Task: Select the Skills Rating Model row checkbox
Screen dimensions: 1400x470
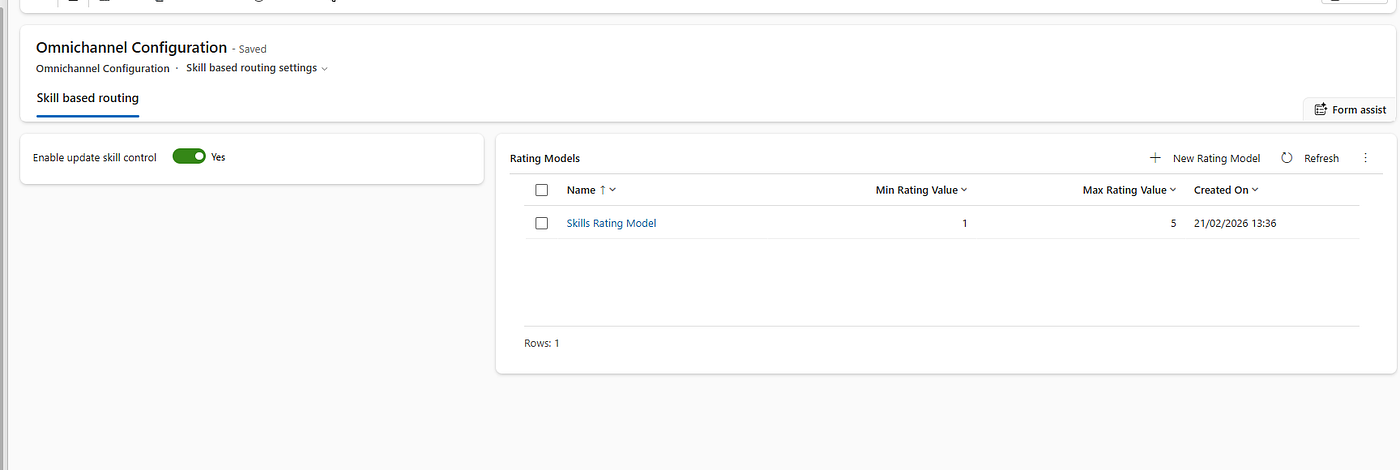Action: 542,223
